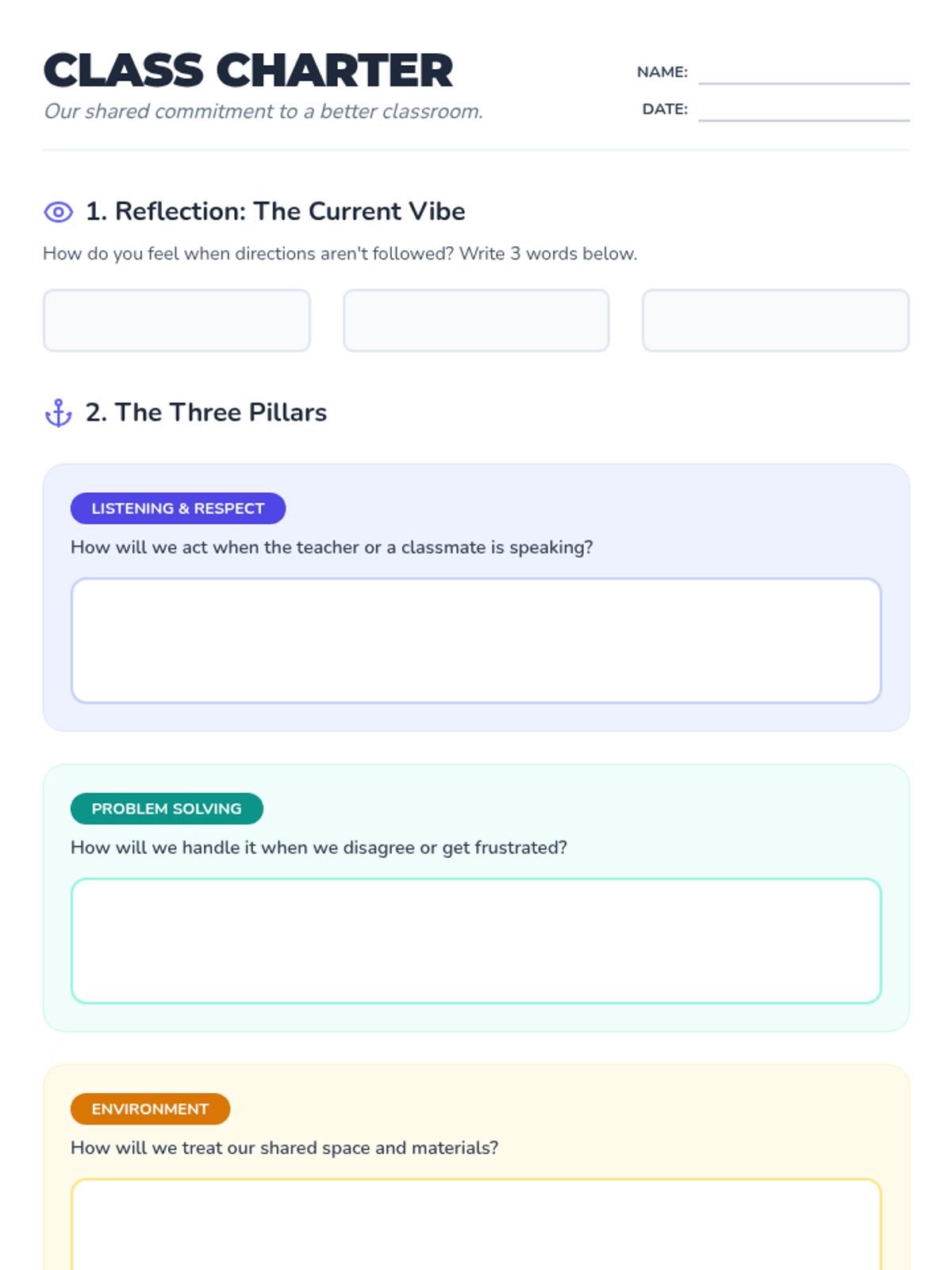952x1270 pixels.
Task: Click the question about teacher or classmate speaking
Action: pyautogui.click(x=332, y=547)
